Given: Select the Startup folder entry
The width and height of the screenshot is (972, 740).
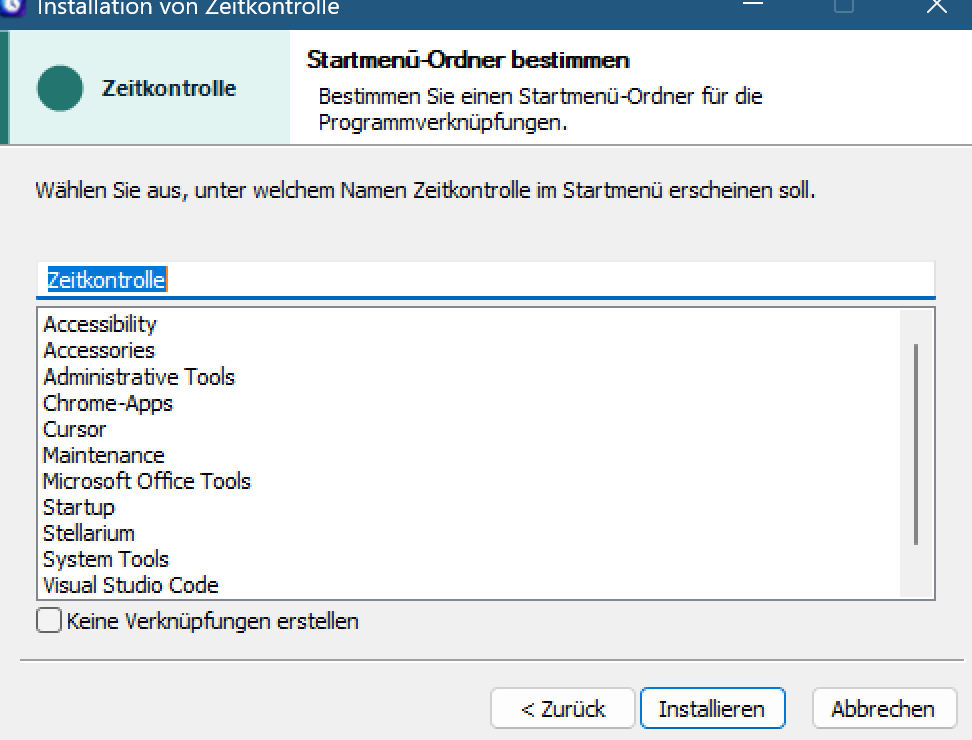Looking at the screenshot, I should pos(79,508).
